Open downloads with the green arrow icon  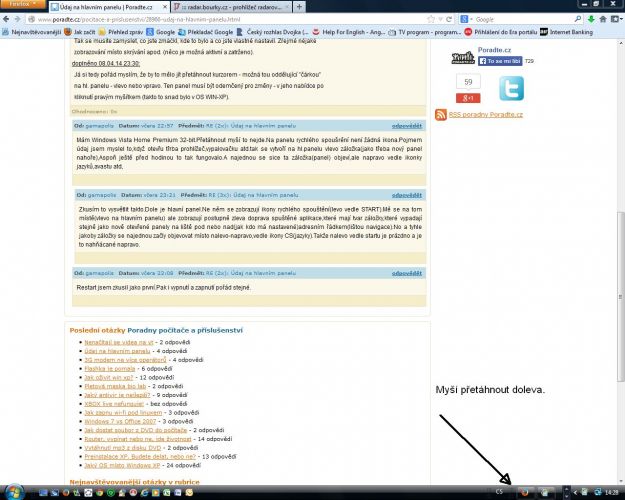(x=591, y=19)
